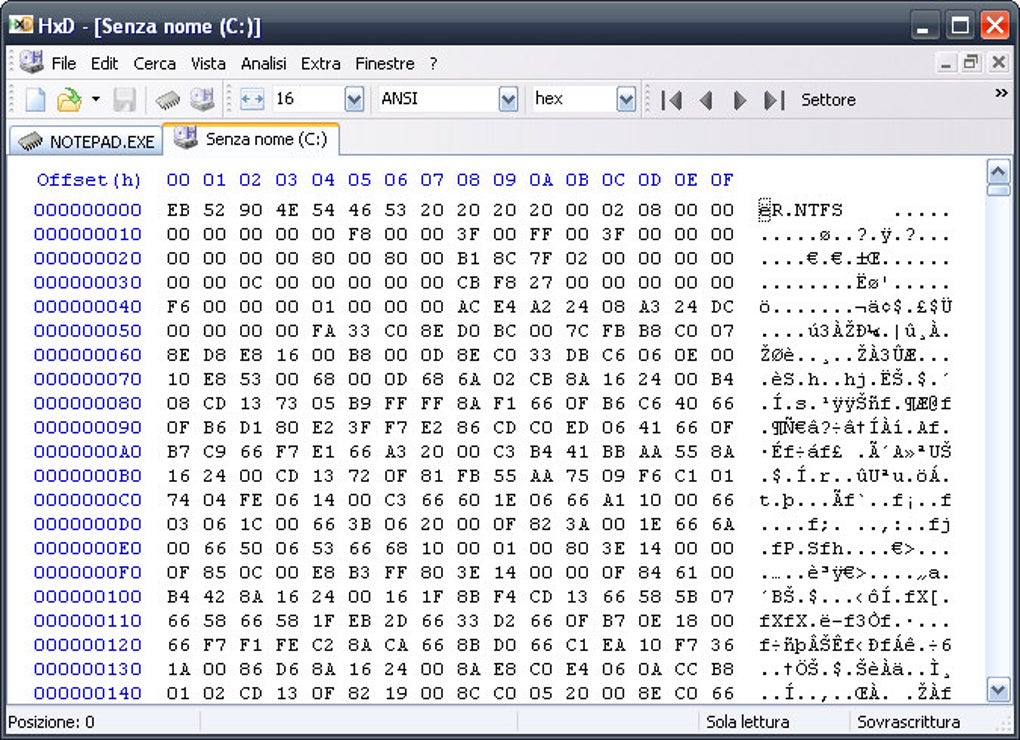1020x740 pixels.
Task: Click the Settore field label
Action: pyautogui.click(x=828, y=100)
